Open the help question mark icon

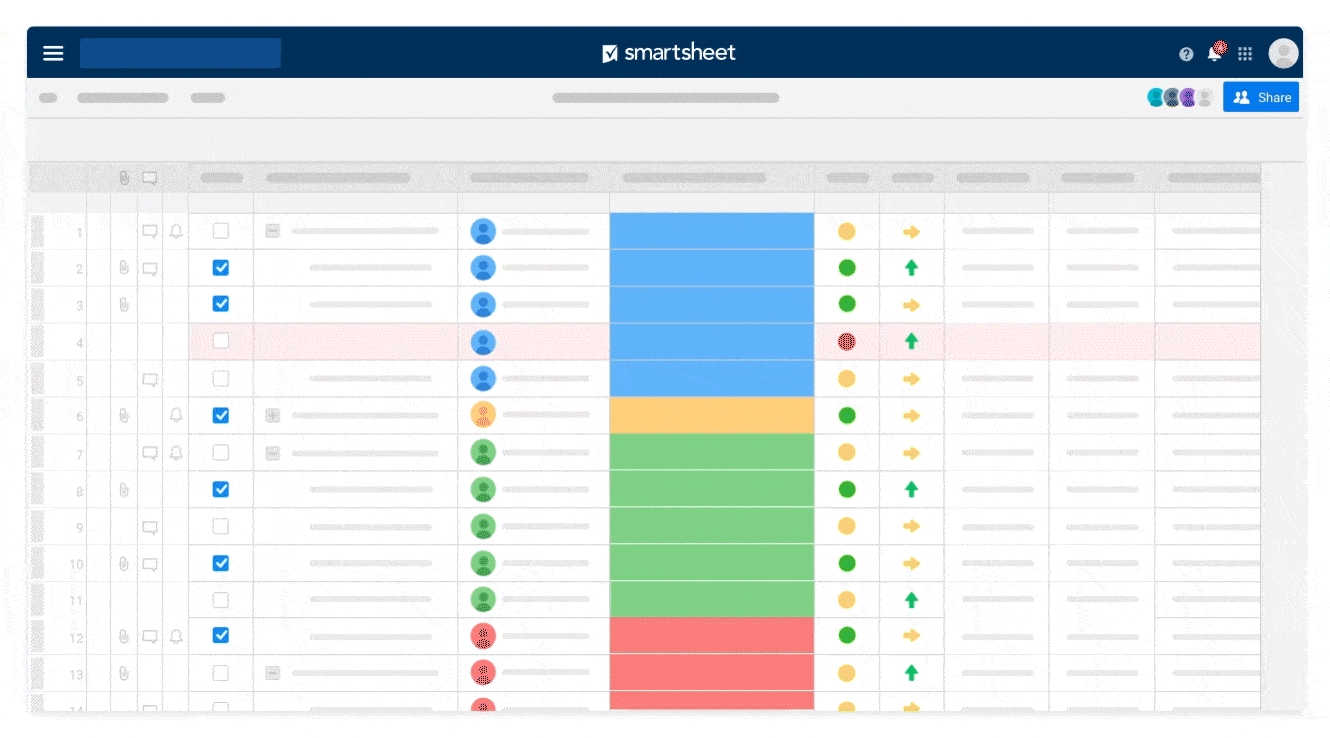pos(1186,54)
